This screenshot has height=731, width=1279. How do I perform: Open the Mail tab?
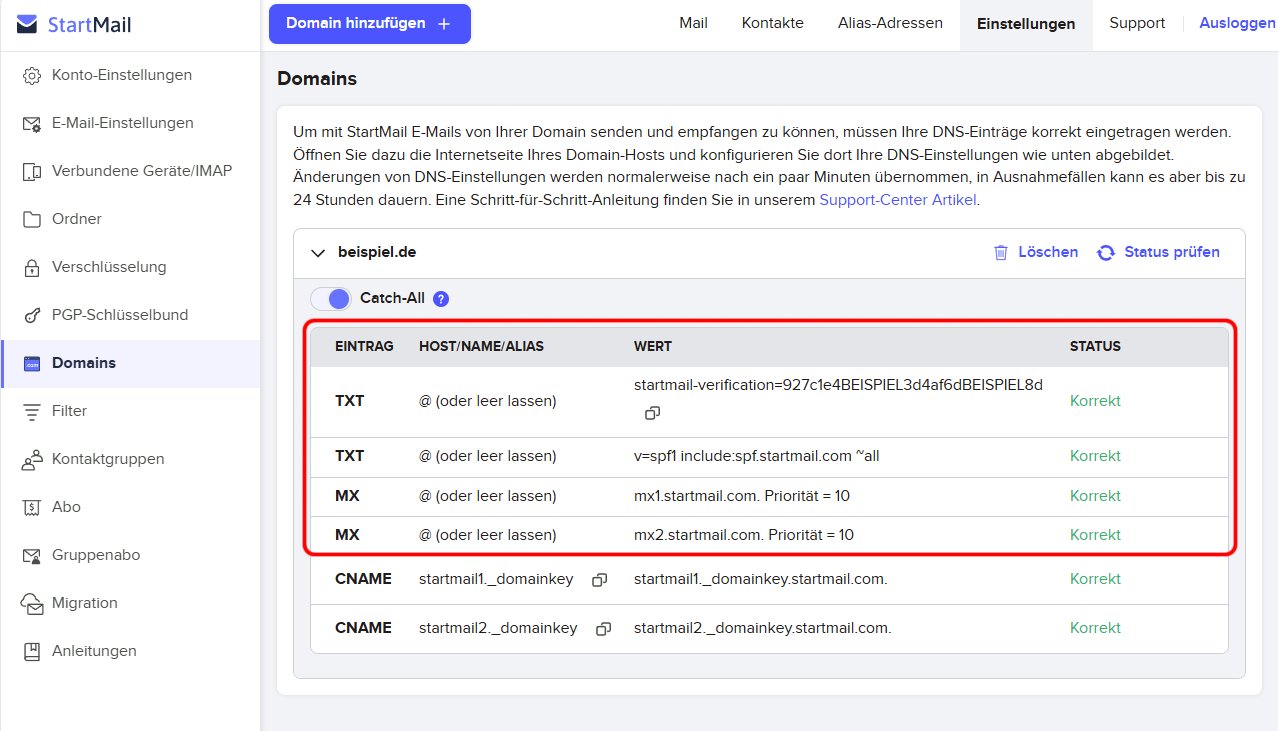693,23
